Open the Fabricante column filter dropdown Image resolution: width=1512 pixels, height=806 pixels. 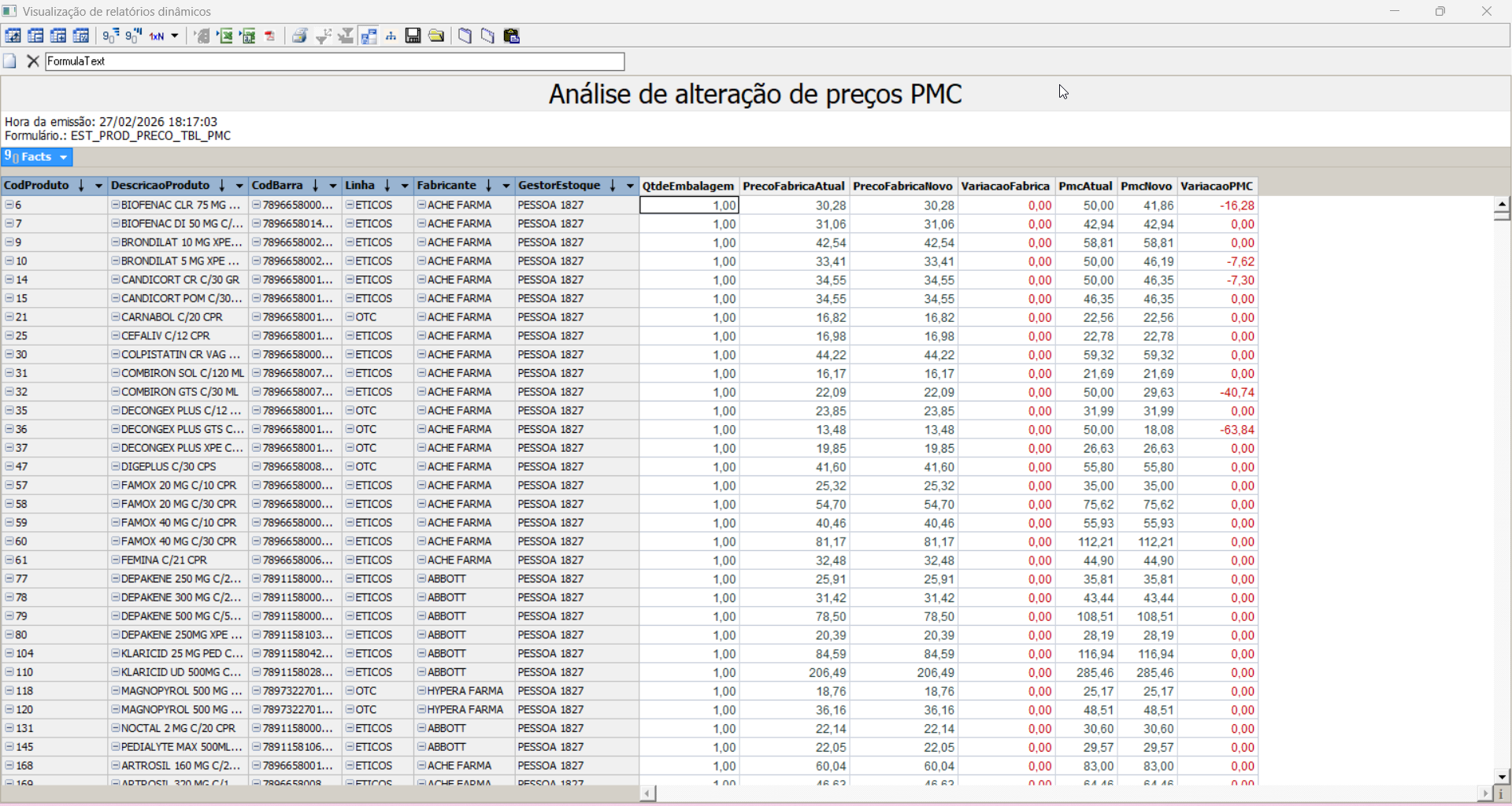pyautogui.click(x=506, y=186)
